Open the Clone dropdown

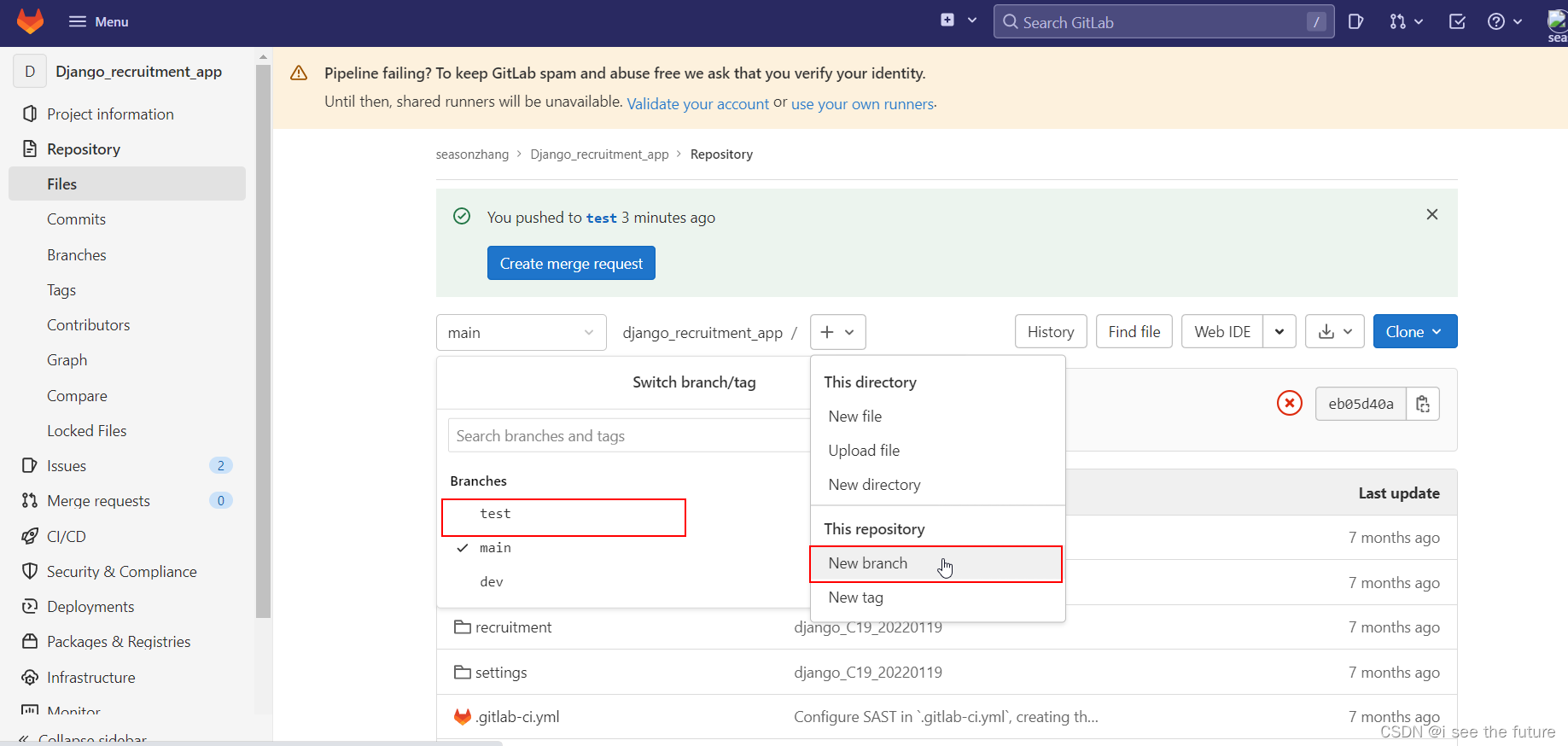pos(1415,331)
